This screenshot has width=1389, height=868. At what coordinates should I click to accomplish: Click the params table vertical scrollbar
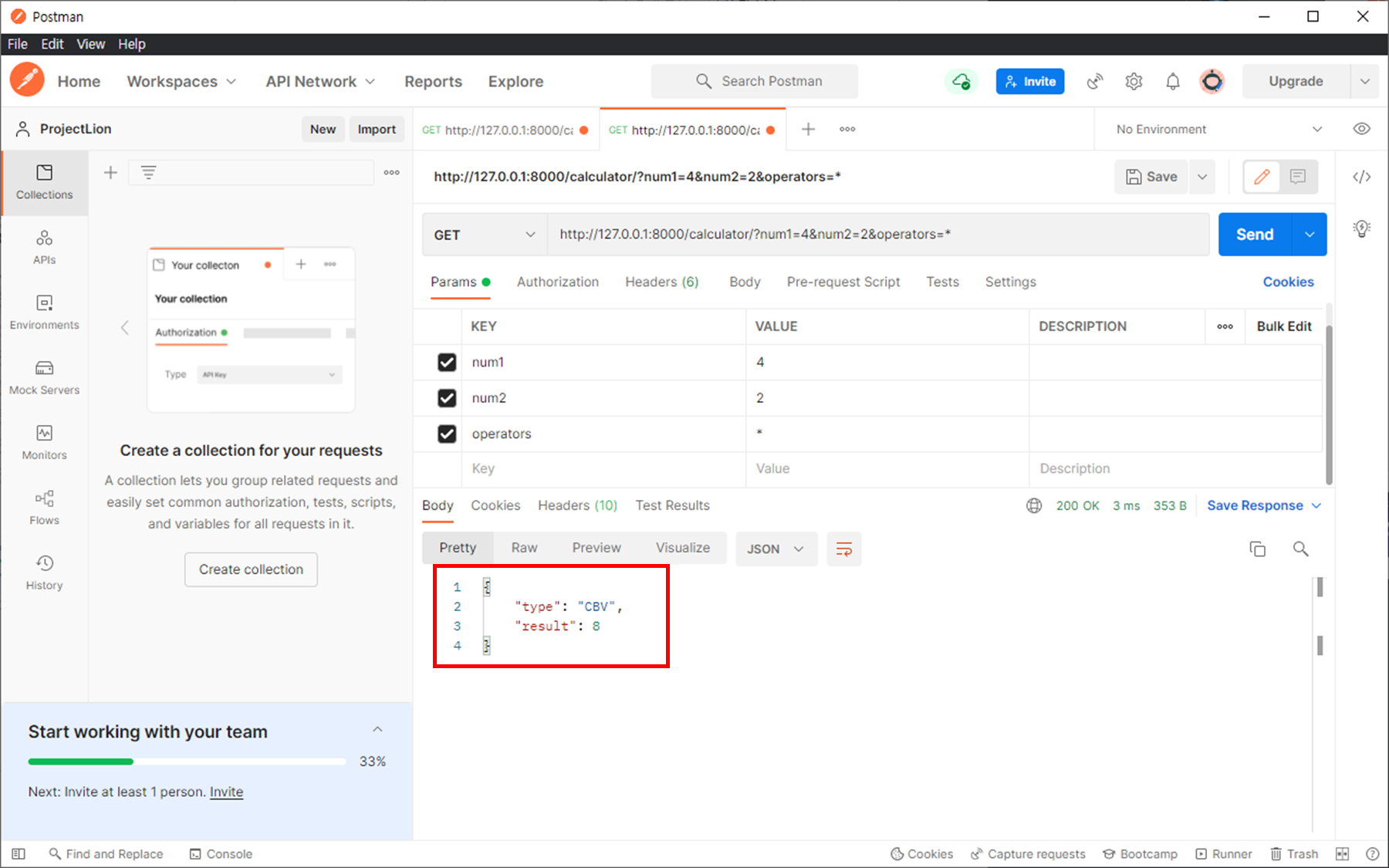click(1329, 404)
